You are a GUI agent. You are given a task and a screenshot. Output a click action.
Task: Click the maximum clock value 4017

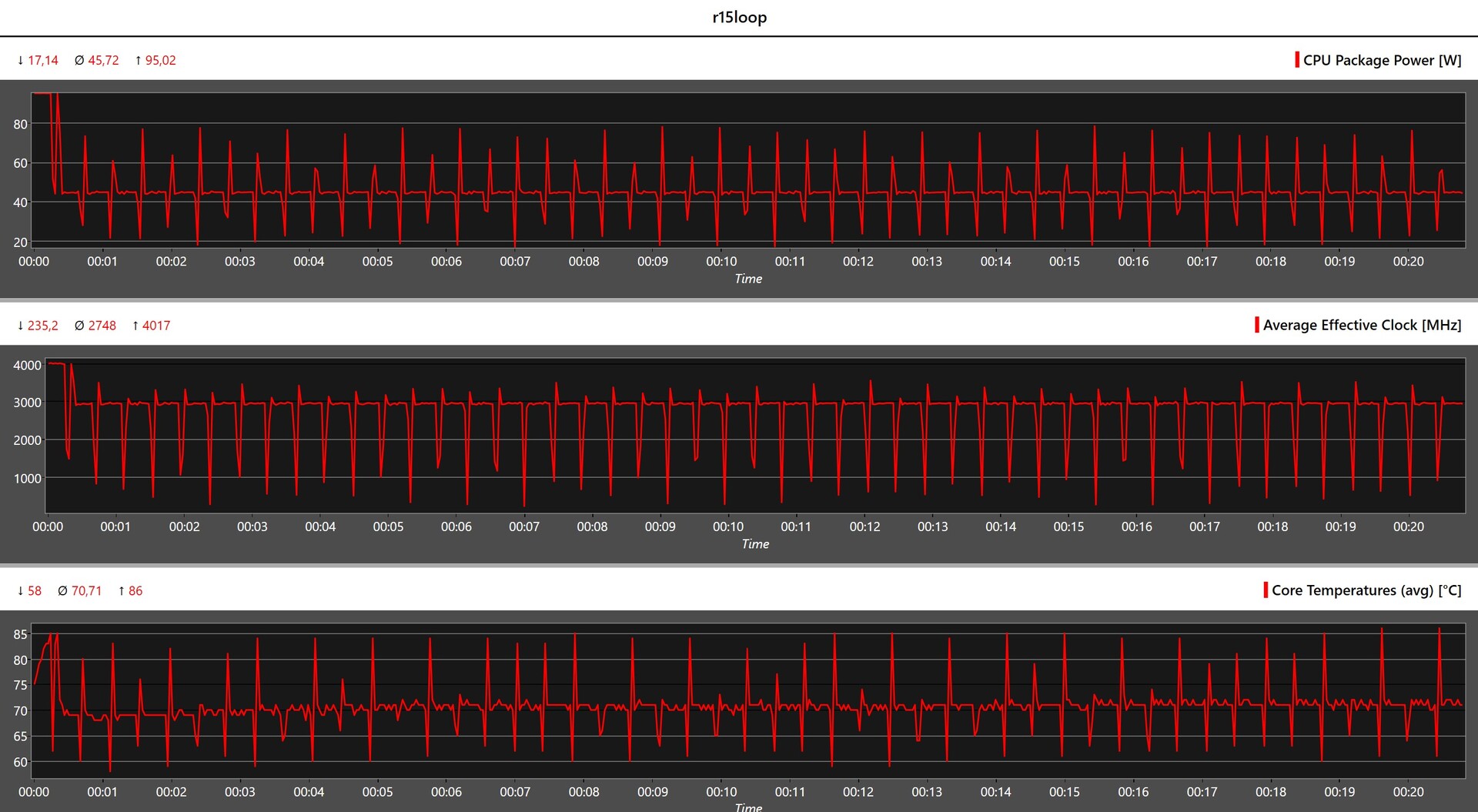pyautogui.click(x=155, y=326)
